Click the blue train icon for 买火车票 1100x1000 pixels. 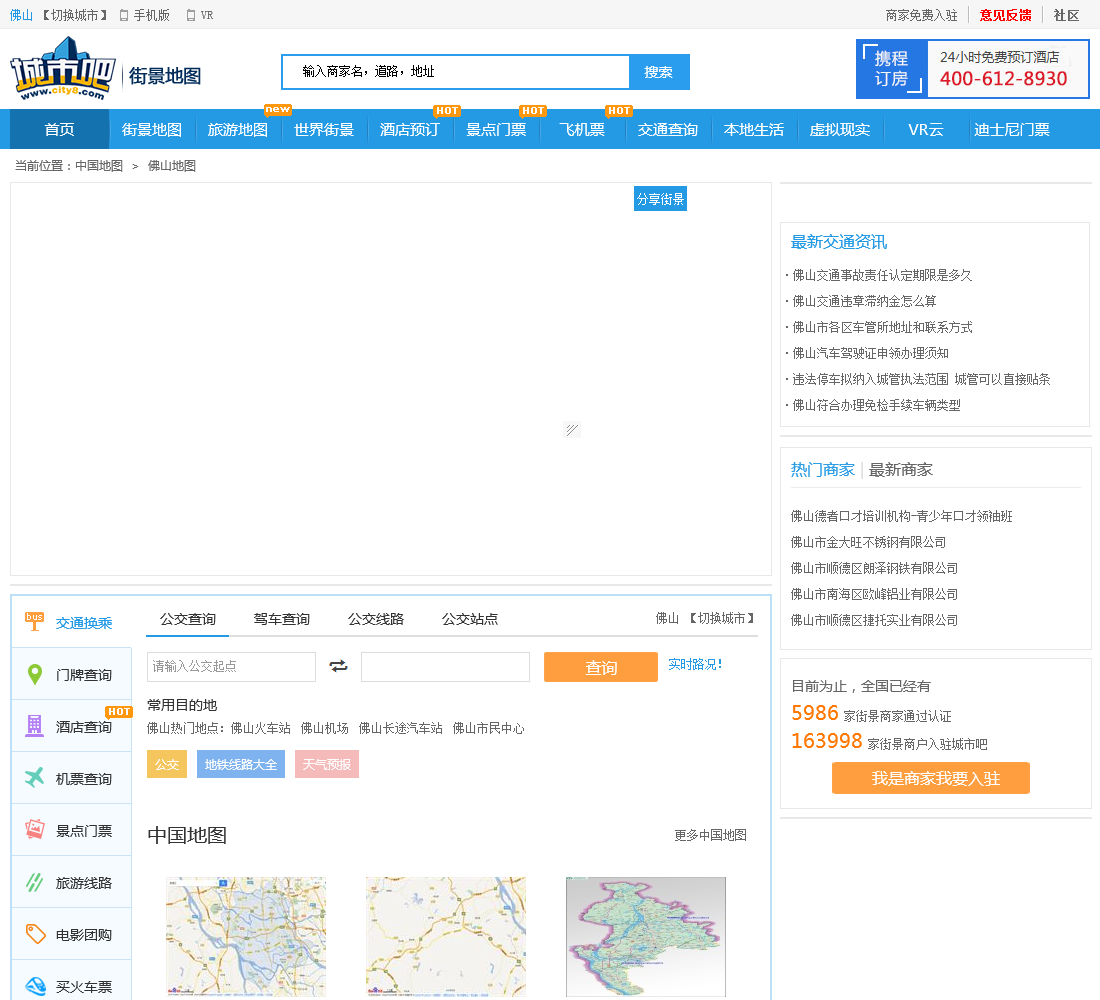tap(35, 986)
